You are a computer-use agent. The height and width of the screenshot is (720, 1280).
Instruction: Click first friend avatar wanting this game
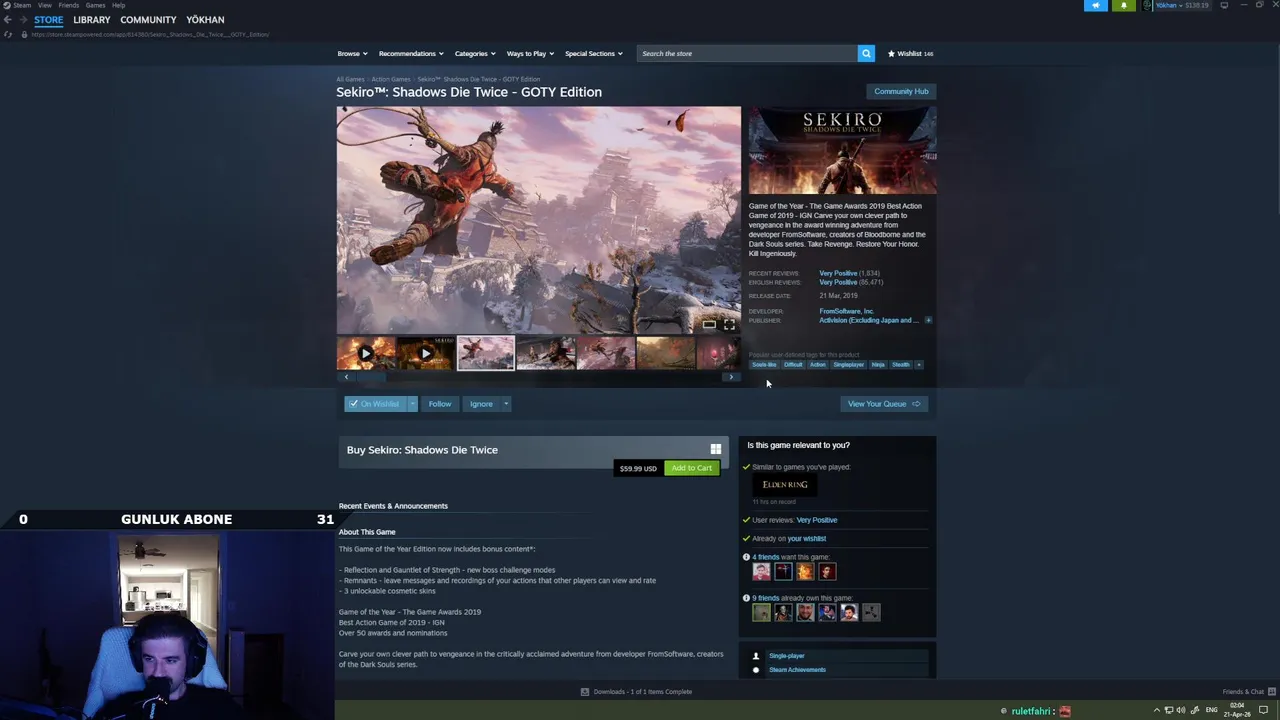tap(762, 571)
